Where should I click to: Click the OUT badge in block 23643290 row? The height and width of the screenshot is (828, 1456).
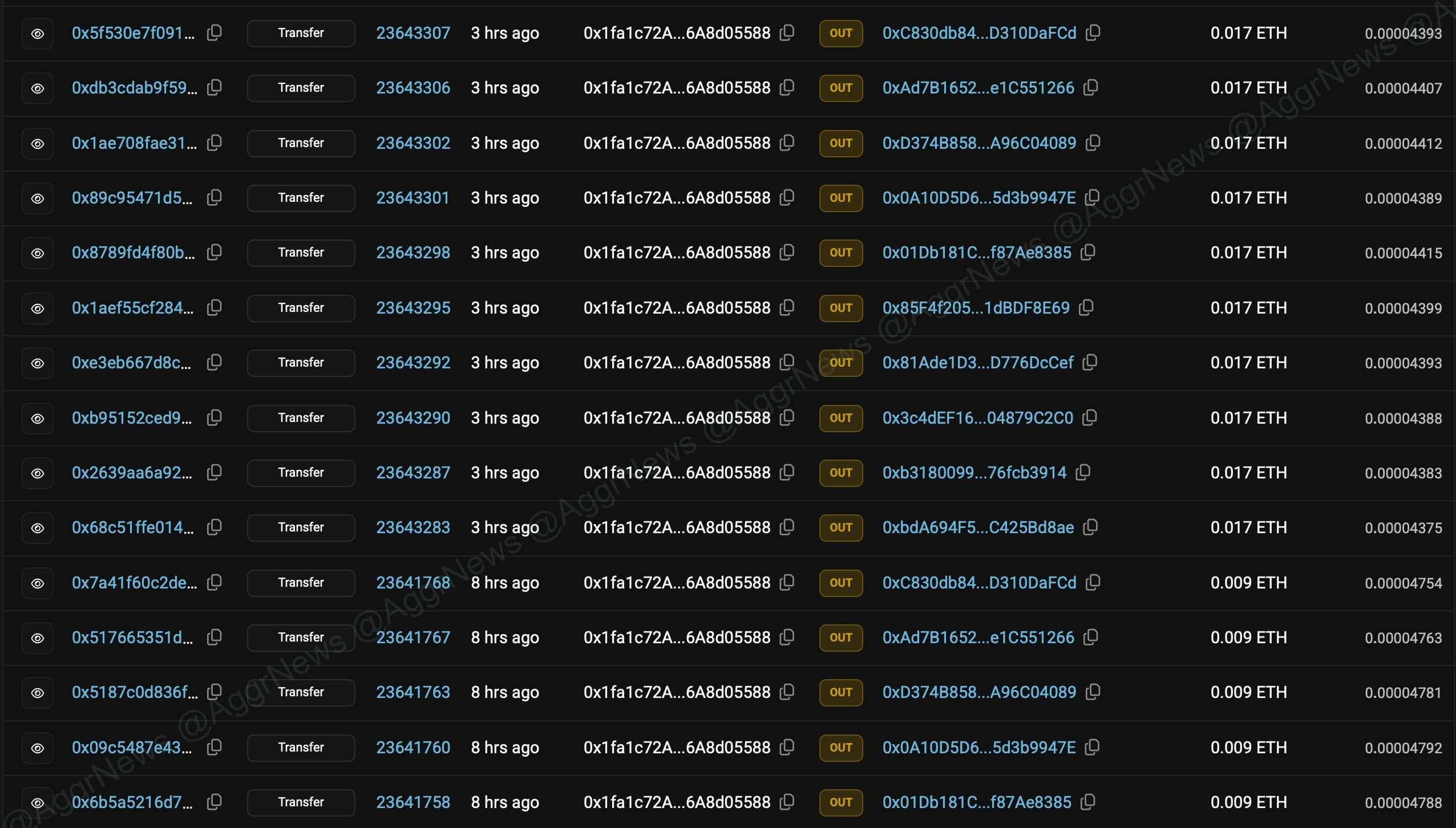pos(841,418)
